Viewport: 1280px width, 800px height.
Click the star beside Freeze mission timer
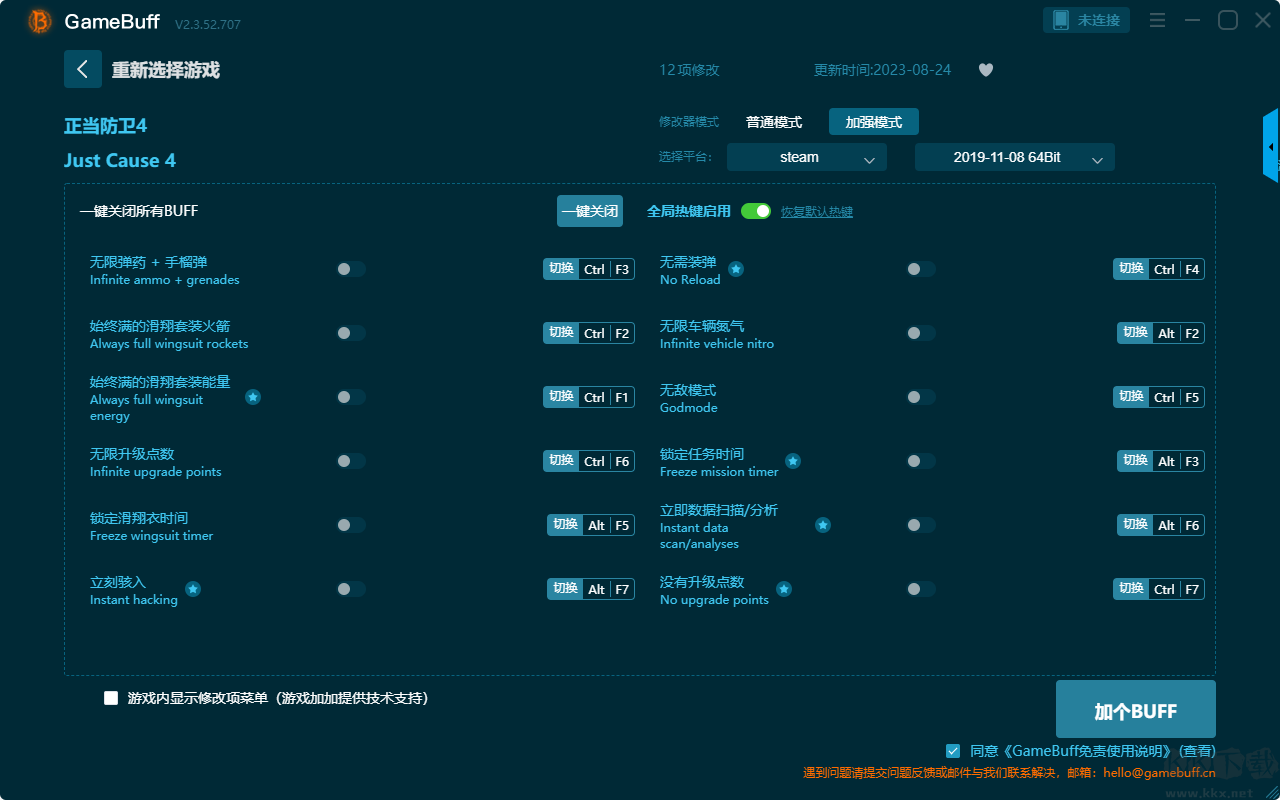(x=793, y=461)
